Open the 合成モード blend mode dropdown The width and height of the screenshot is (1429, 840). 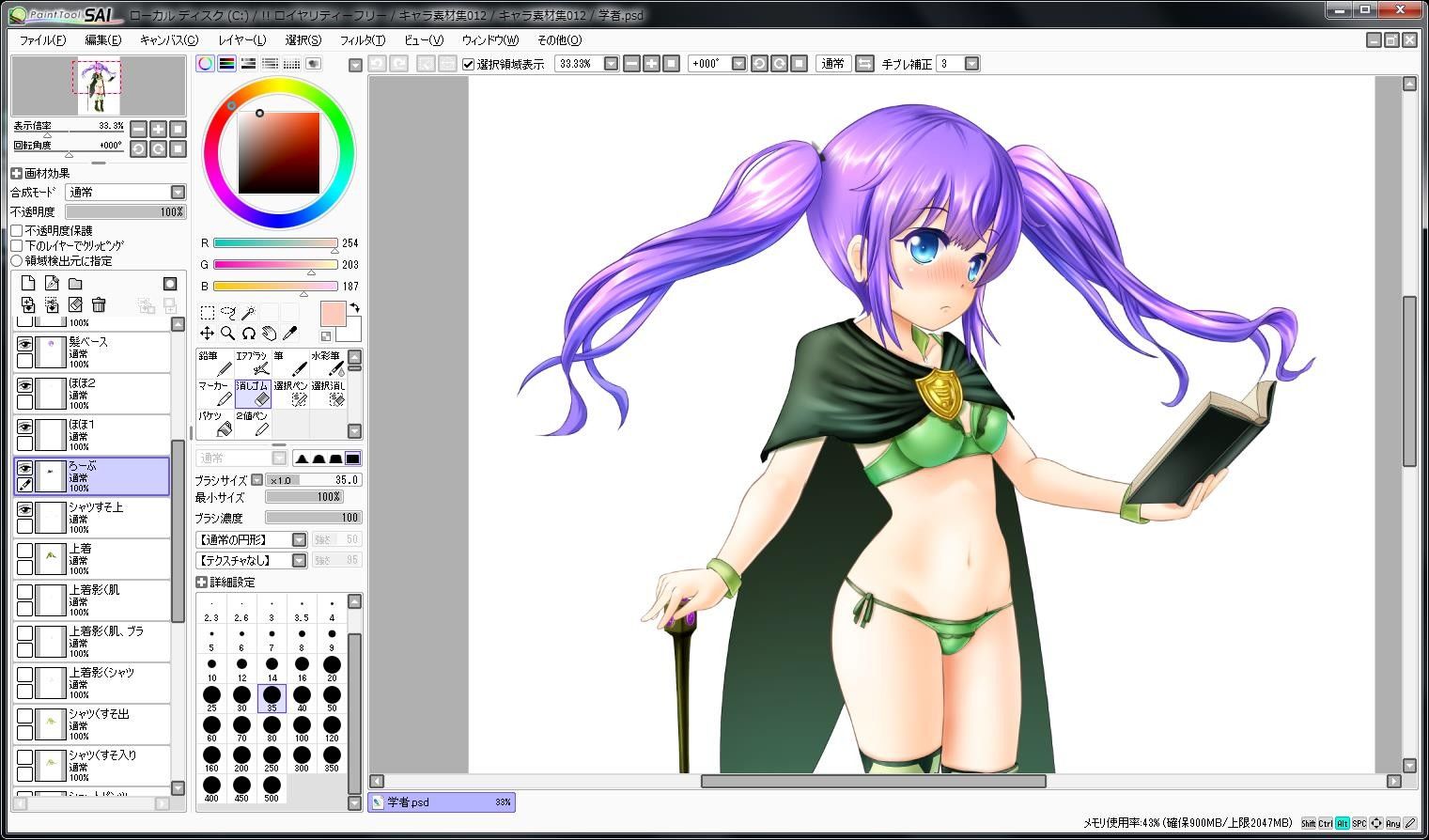coord(178,192)
